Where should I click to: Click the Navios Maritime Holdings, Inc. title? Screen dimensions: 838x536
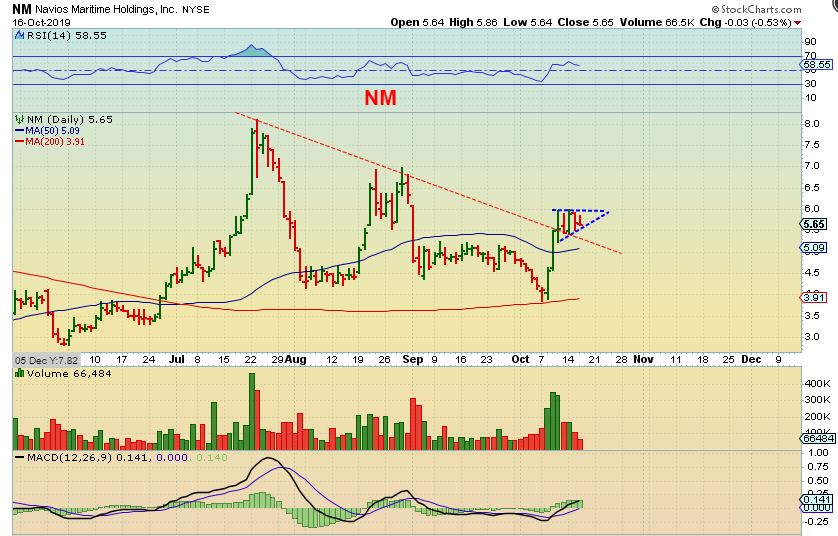[106, 10]
